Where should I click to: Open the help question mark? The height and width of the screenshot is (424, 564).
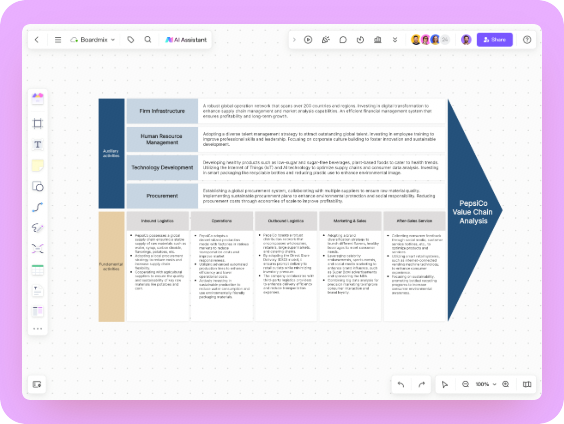click(527, 40)
